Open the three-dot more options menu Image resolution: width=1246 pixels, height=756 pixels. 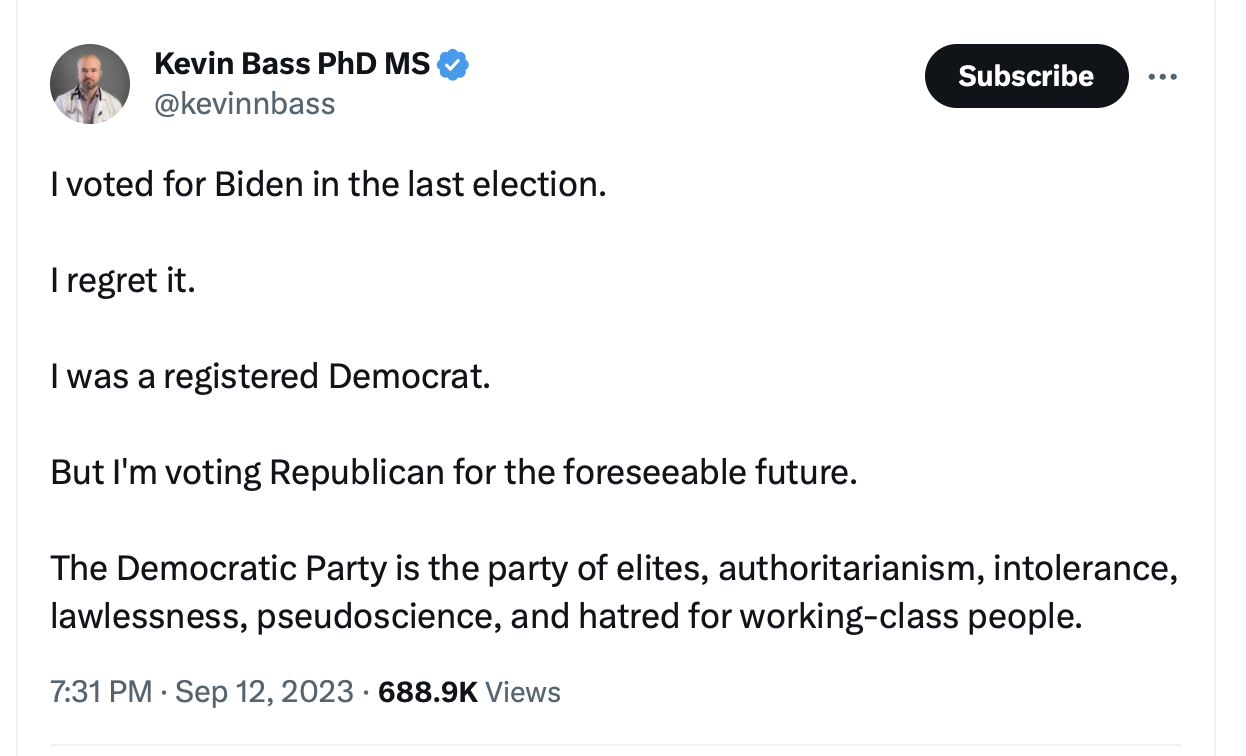1162,76
